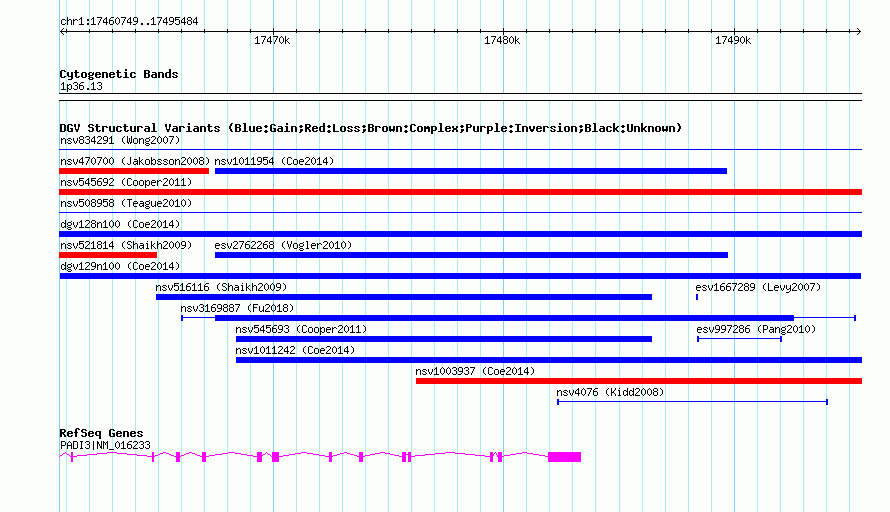The height and width of the screenshot is (512, 890).
Task: Click the dgv129n100 (Coe2014) label
Action: 120,266
